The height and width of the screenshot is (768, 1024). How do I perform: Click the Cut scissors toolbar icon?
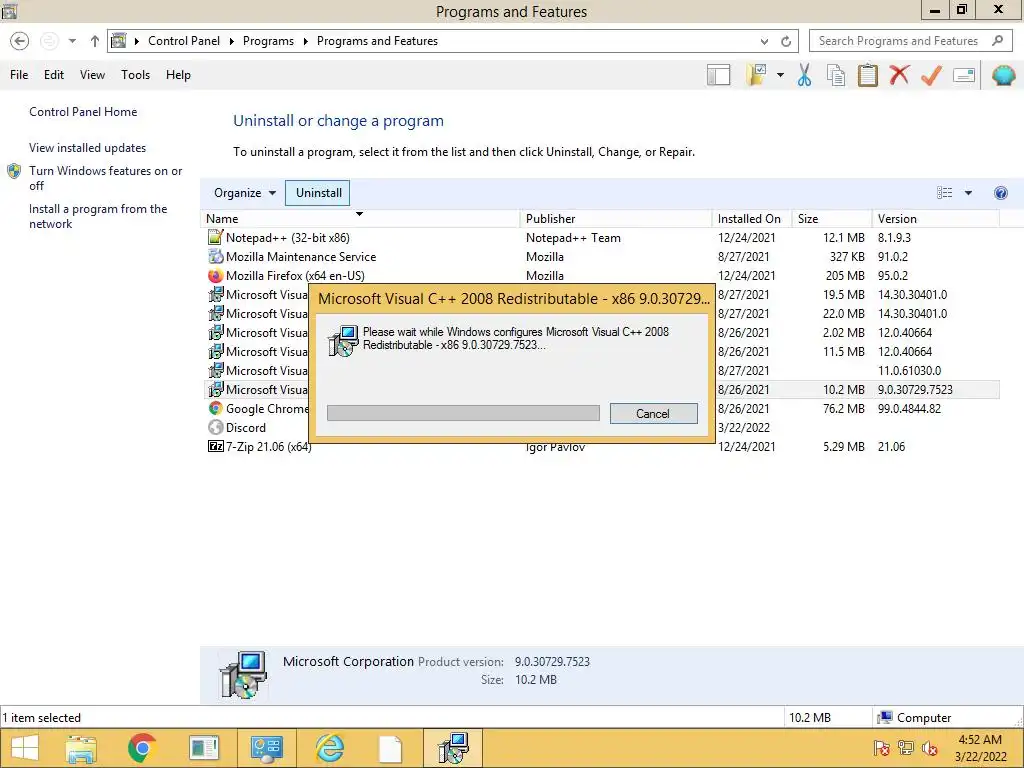pos(805,75)
